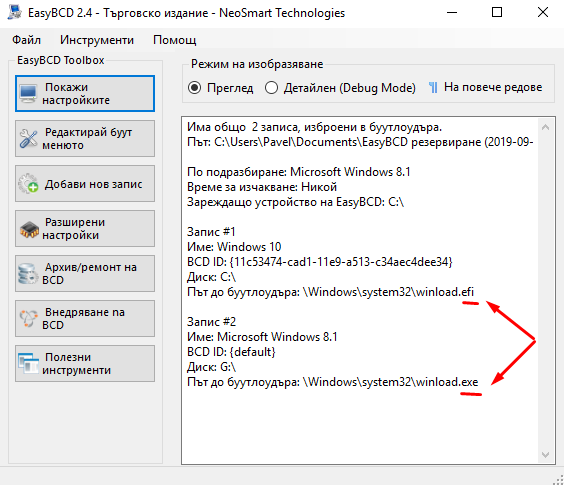Click the icon on Внедряване на BCD
Screen dimensions: 564x485
pos(28,318)
